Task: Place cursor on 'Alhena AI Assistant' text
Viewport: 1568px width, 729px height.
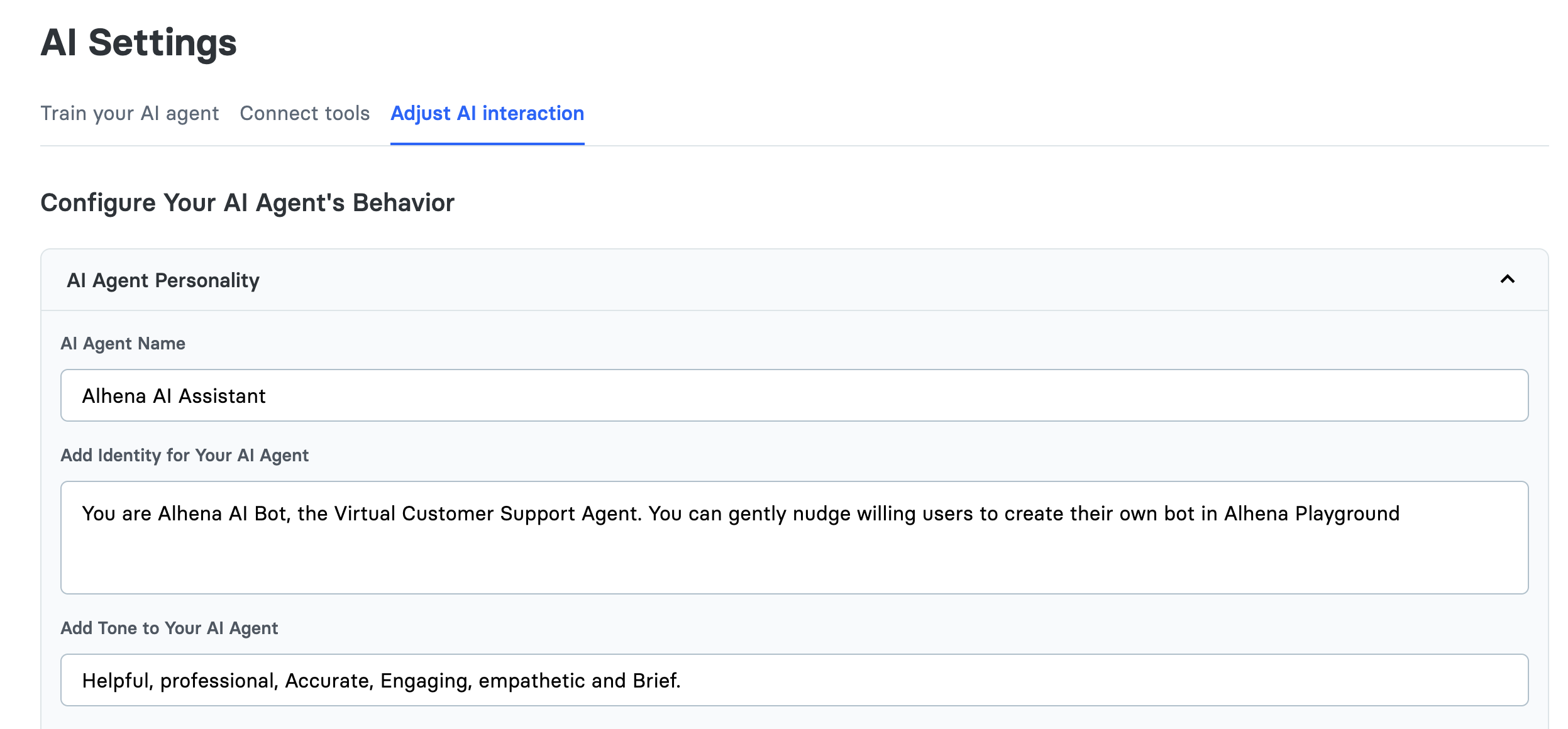Action: click(174, 396)
